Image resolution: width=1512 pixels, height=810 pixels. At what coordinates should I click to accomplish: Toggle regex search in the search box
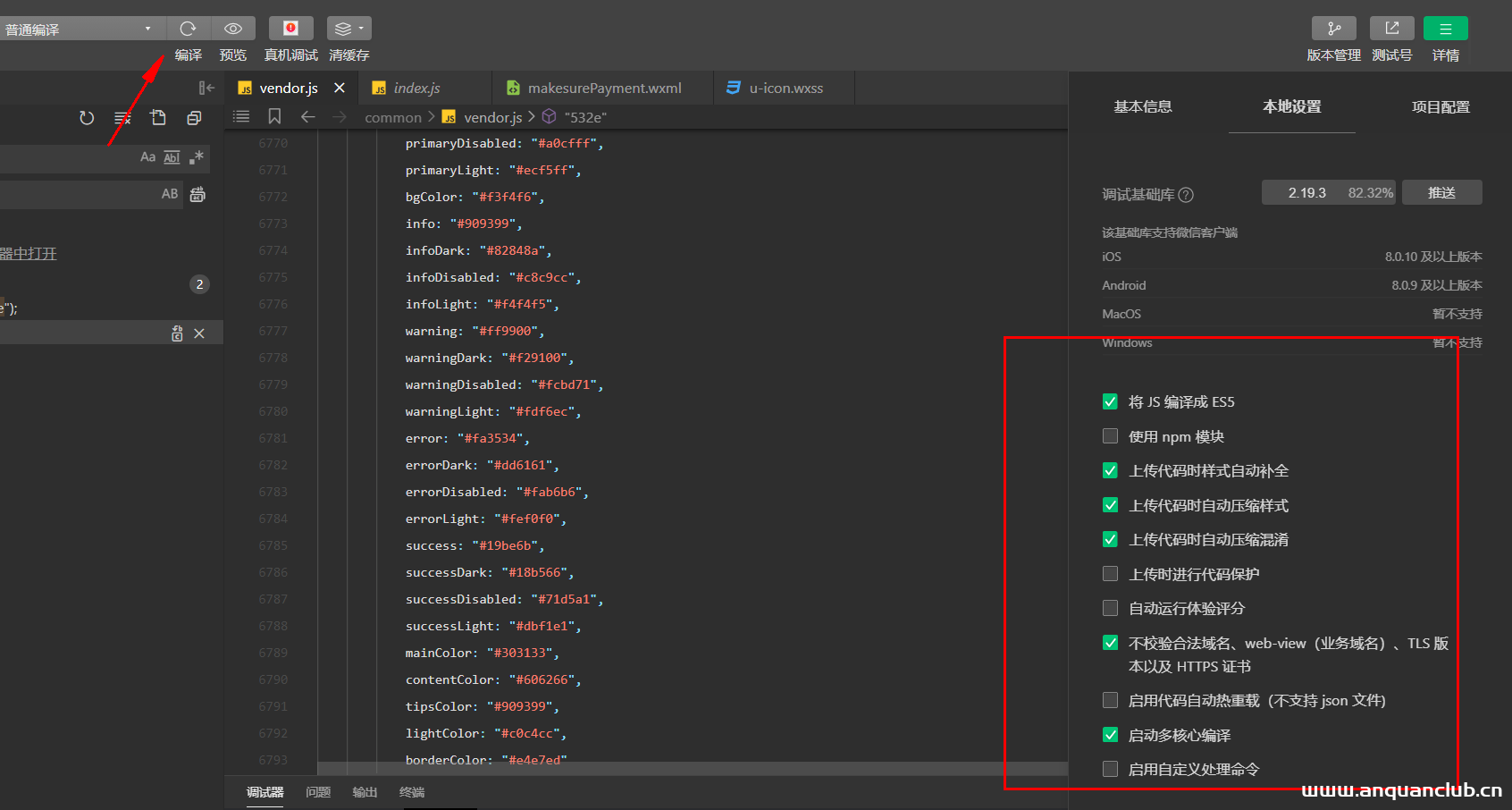(197, 157)
